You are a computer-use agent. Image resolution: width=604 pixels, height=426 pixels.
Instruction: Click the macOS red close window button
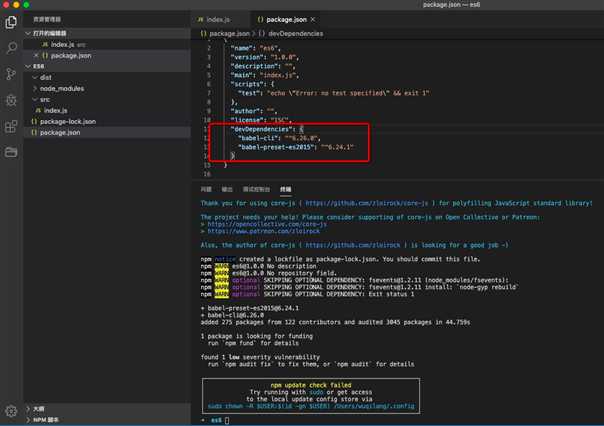6,5
